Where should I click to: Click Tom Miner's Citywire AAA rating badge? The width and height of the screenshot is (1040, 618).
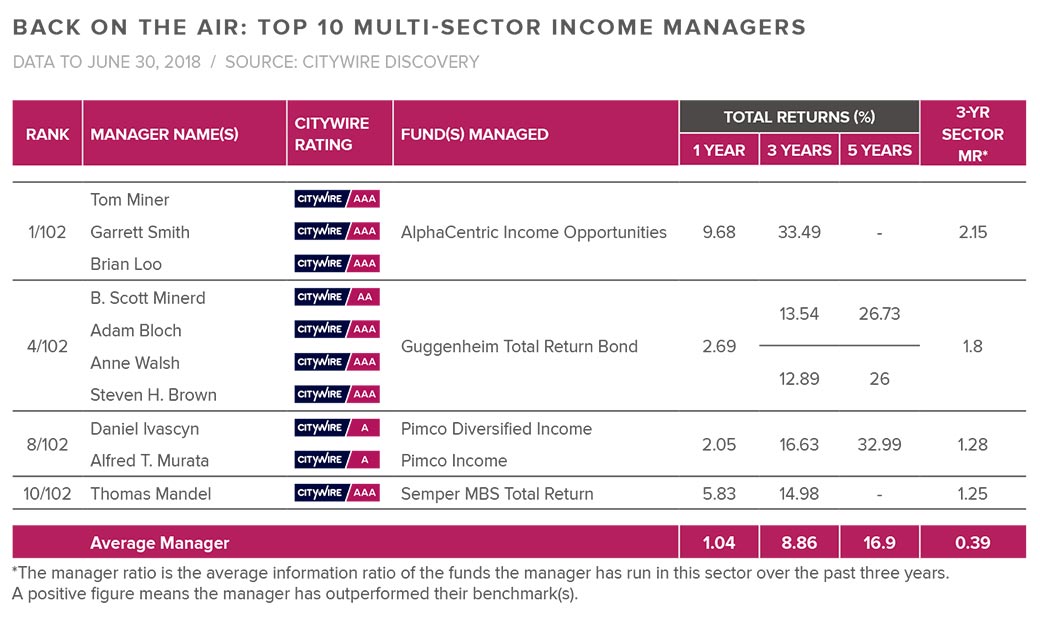tap(337, 199)
